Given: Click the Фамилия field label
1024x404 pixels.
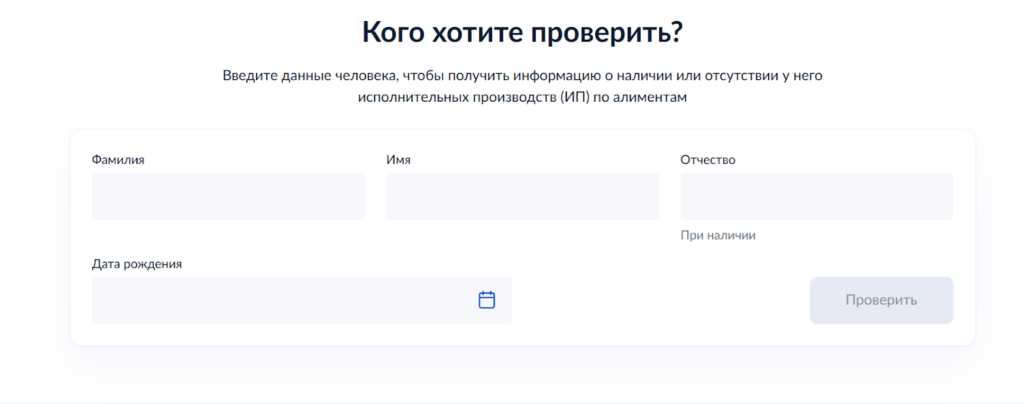Looking at the screenshot, I should pos(118,159).
